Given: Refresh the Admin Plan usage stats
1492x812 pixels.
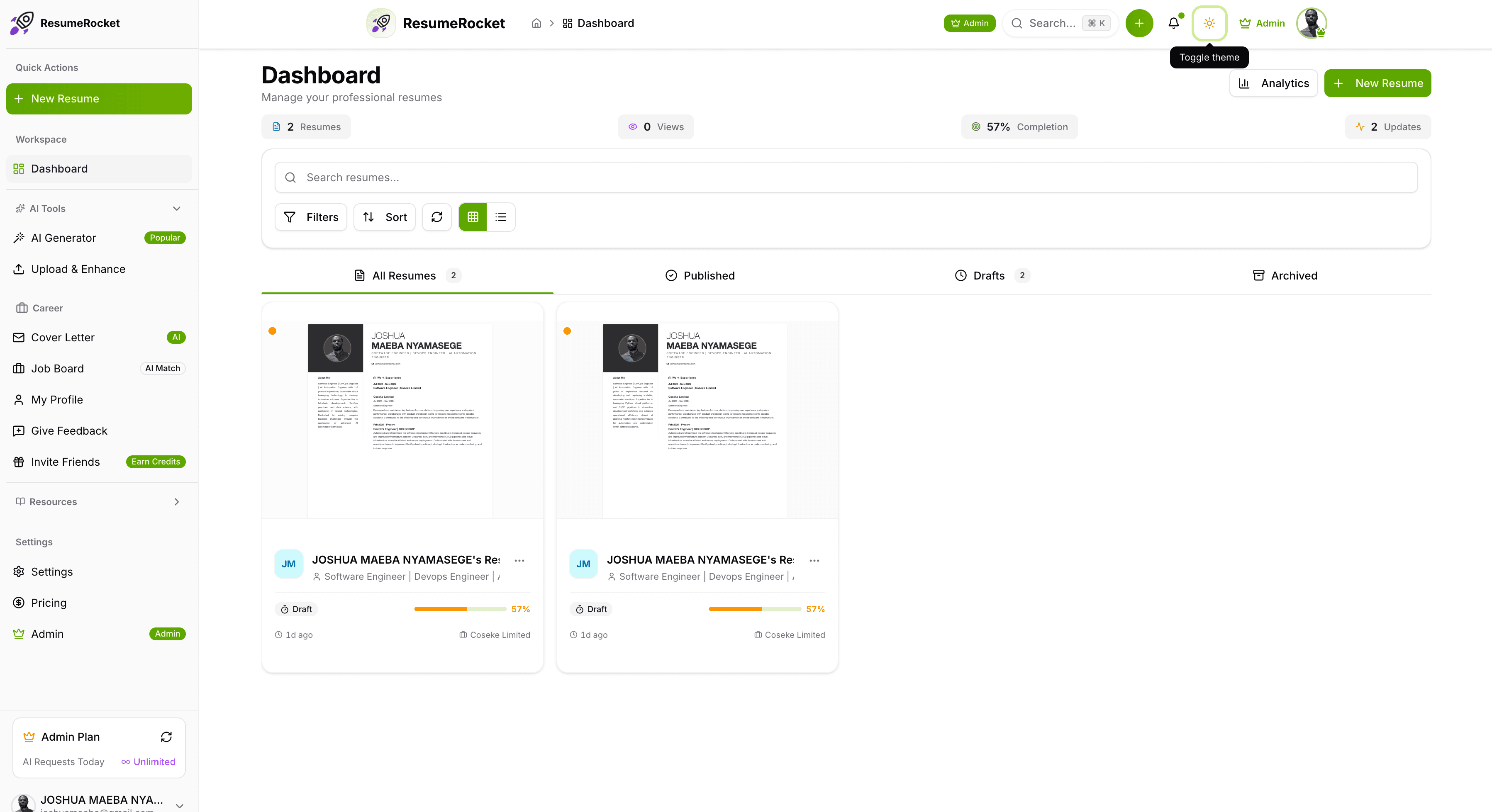Looking at the screenshot, I should coord(167,737).
